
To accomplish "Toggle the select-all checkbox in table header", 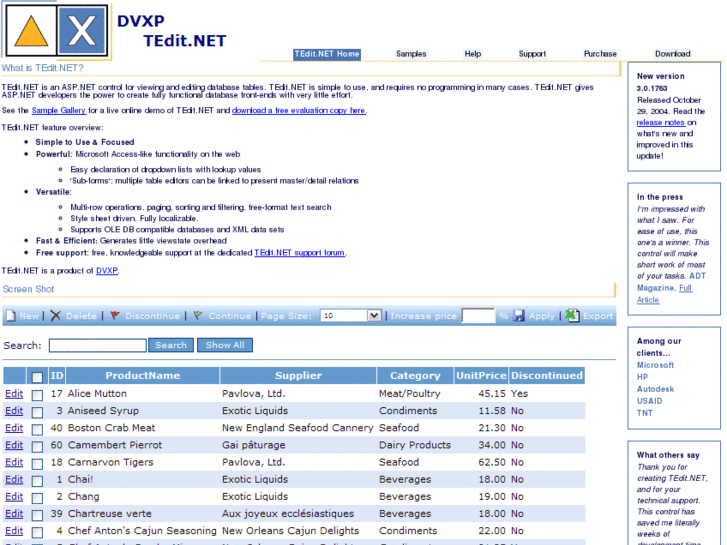I will tap(37, 377).
